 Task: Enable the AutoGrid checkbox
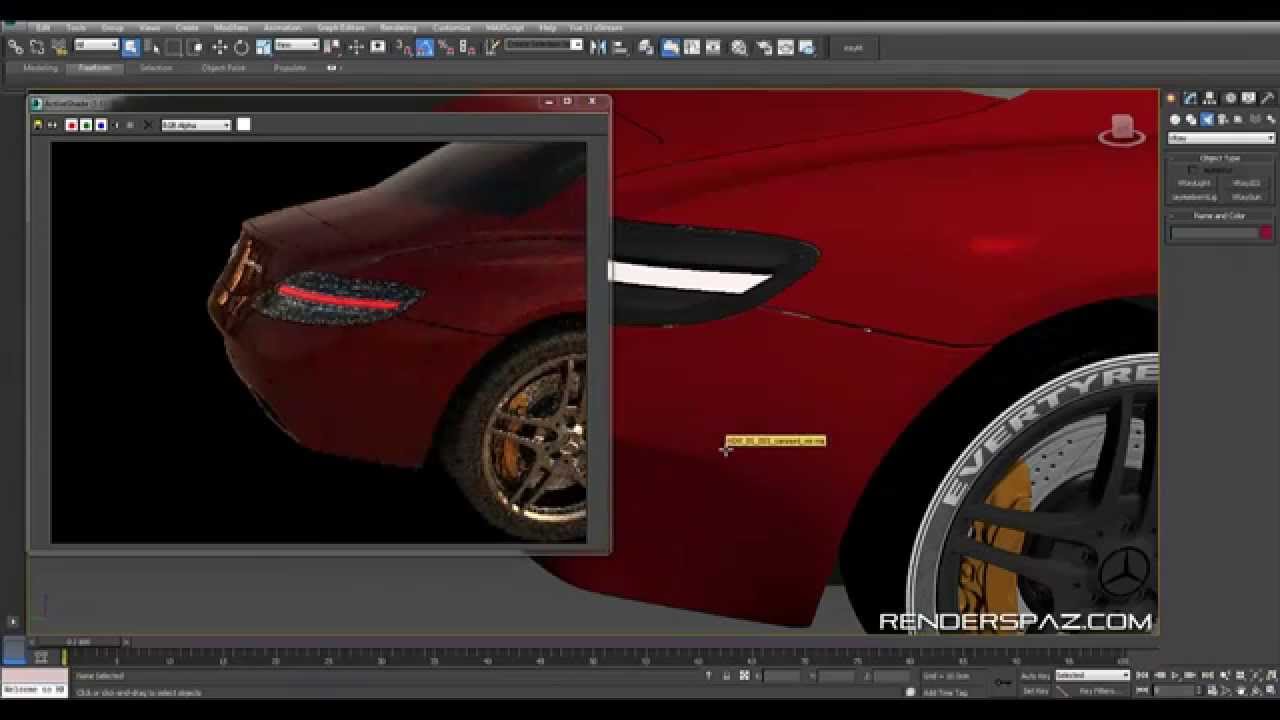1193,170
